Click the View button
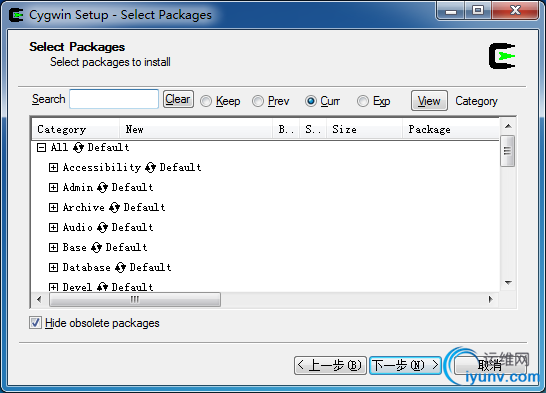Image resolution: width=546 pixels, height=393 pixels. pyautogui.click(x=429, y=101)
